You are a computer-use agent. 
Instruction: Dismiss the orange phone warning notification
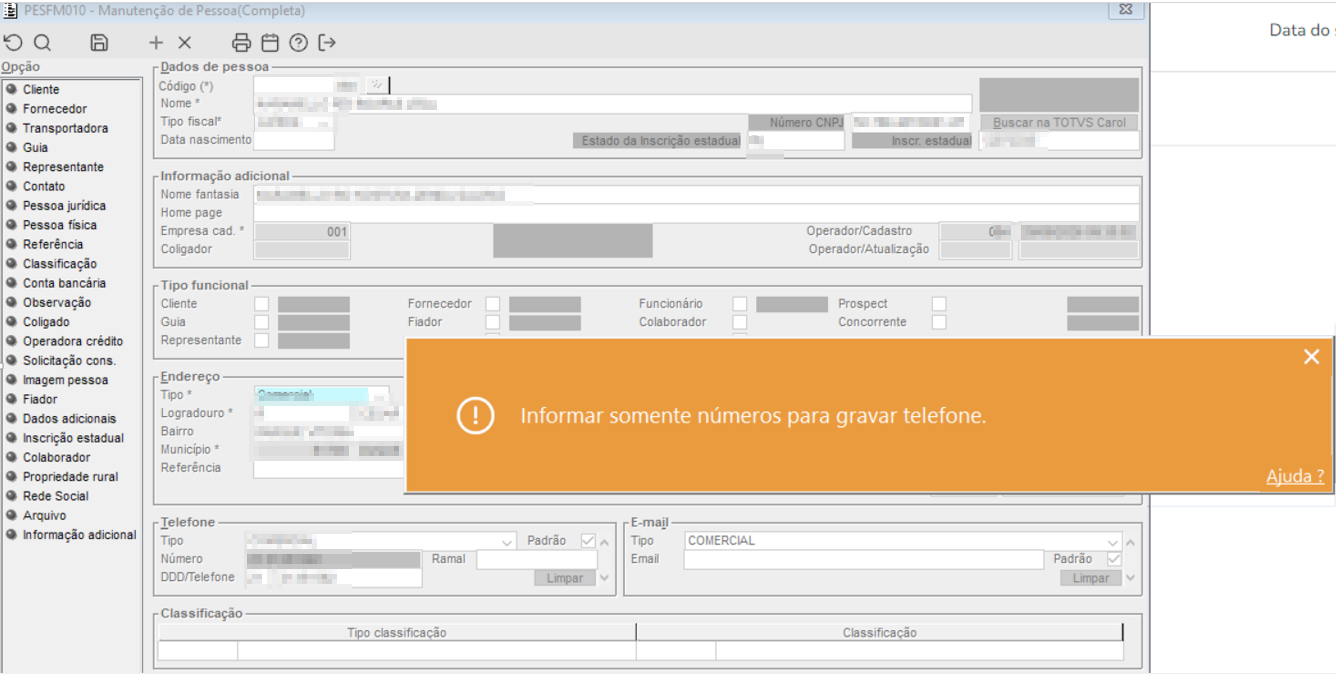pyautogui.click(x=1312, y=357)
